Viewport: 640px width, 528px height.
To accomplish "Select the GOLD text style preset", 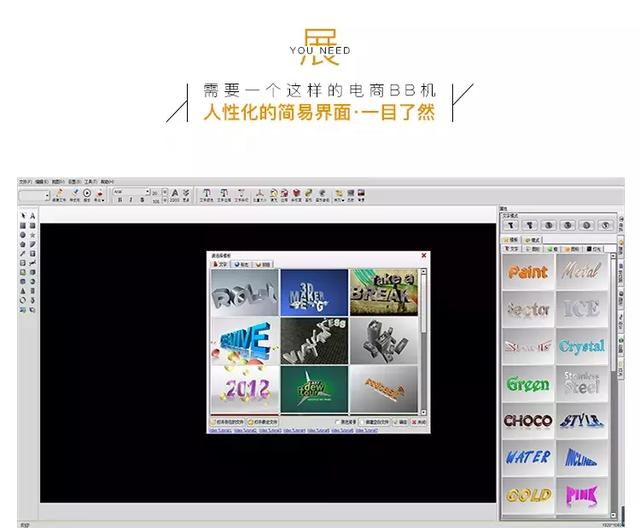I will click(x=528, y=495).
